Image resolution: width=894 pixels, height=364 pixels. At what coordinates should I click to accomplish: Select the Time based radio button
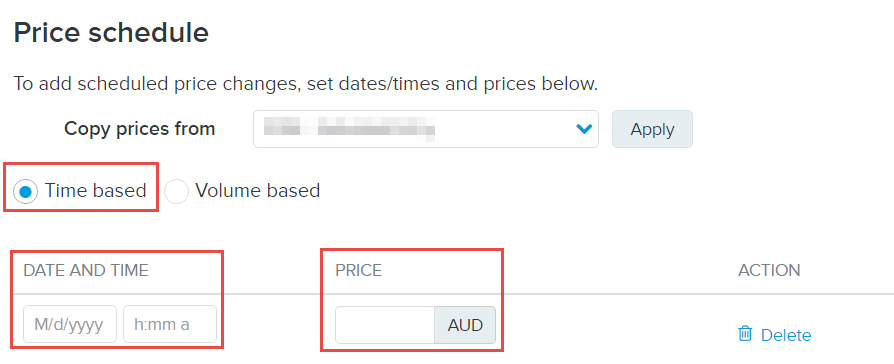pyautogui.click(x=26, y=191)
